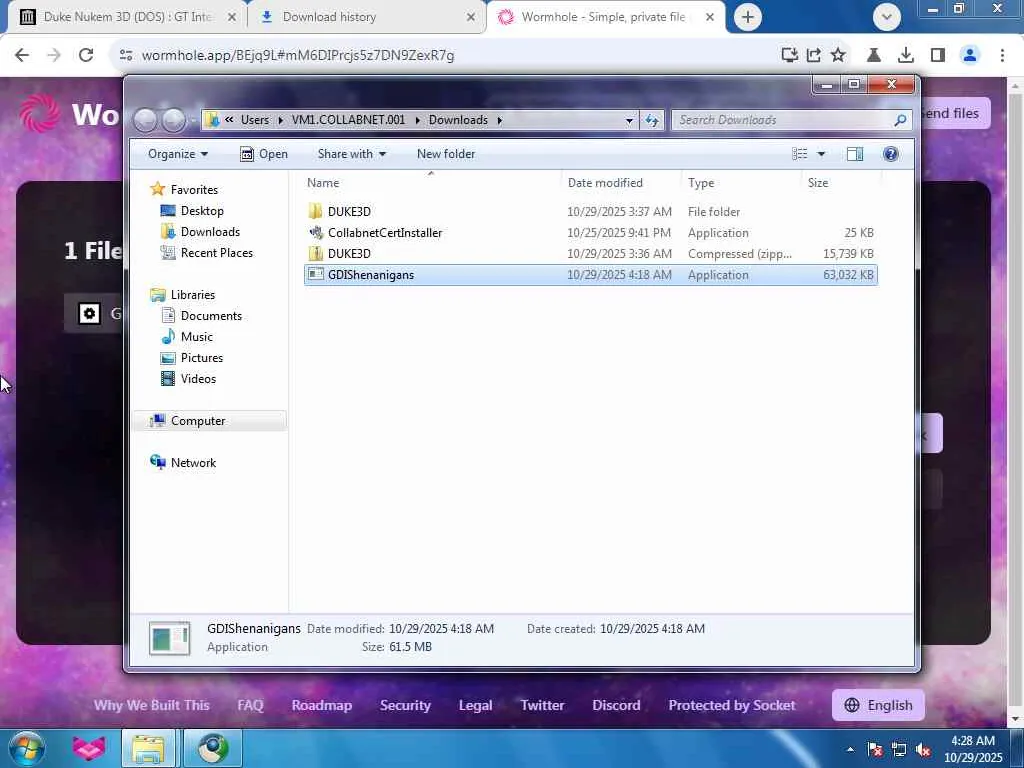Switch to Duke Nukem 3D browser tab
This screenshot has height=768, width=1024.
(x=127, y=17)
